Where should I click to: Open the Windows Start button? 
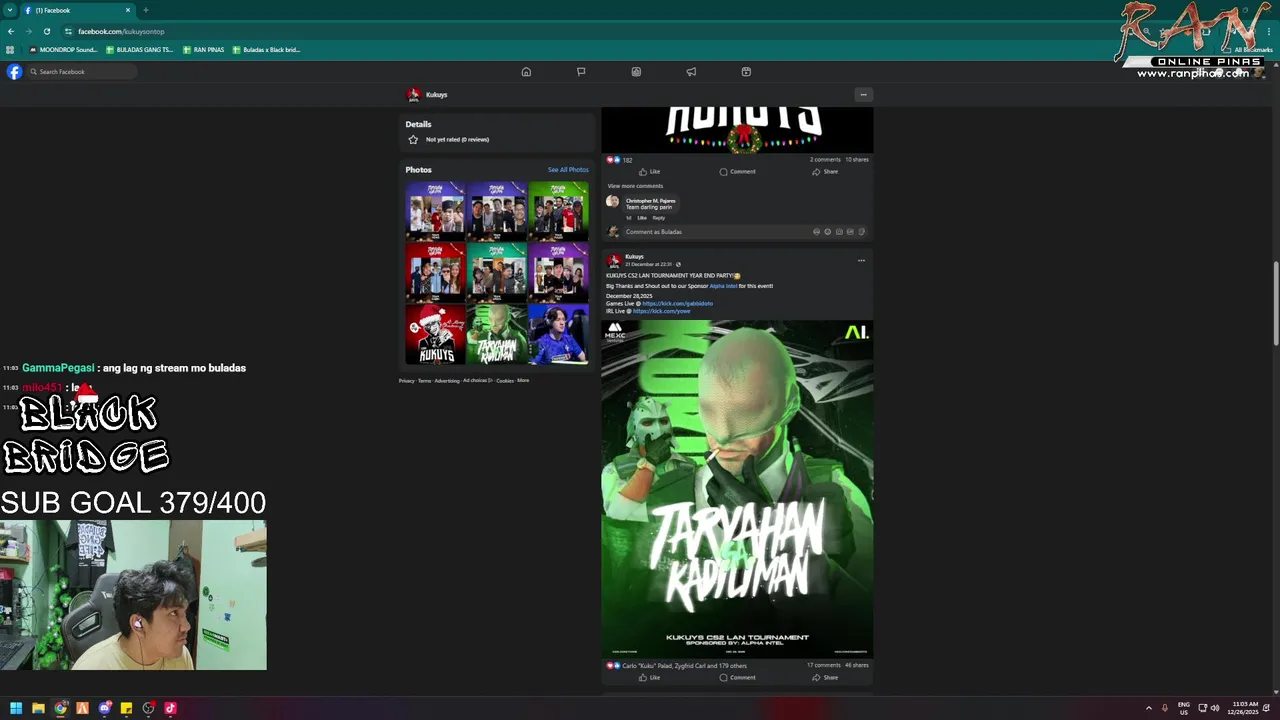click(x=16, y=708)
